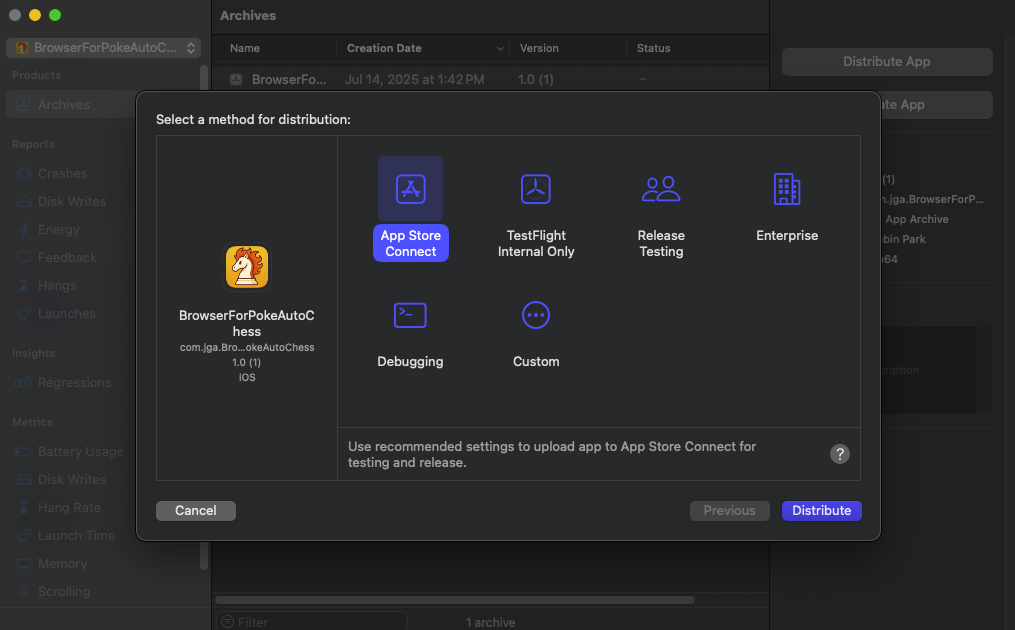Click the Regressions chart icon
The width and height of the screenshot is (1015, 630).
coord(23,383)
